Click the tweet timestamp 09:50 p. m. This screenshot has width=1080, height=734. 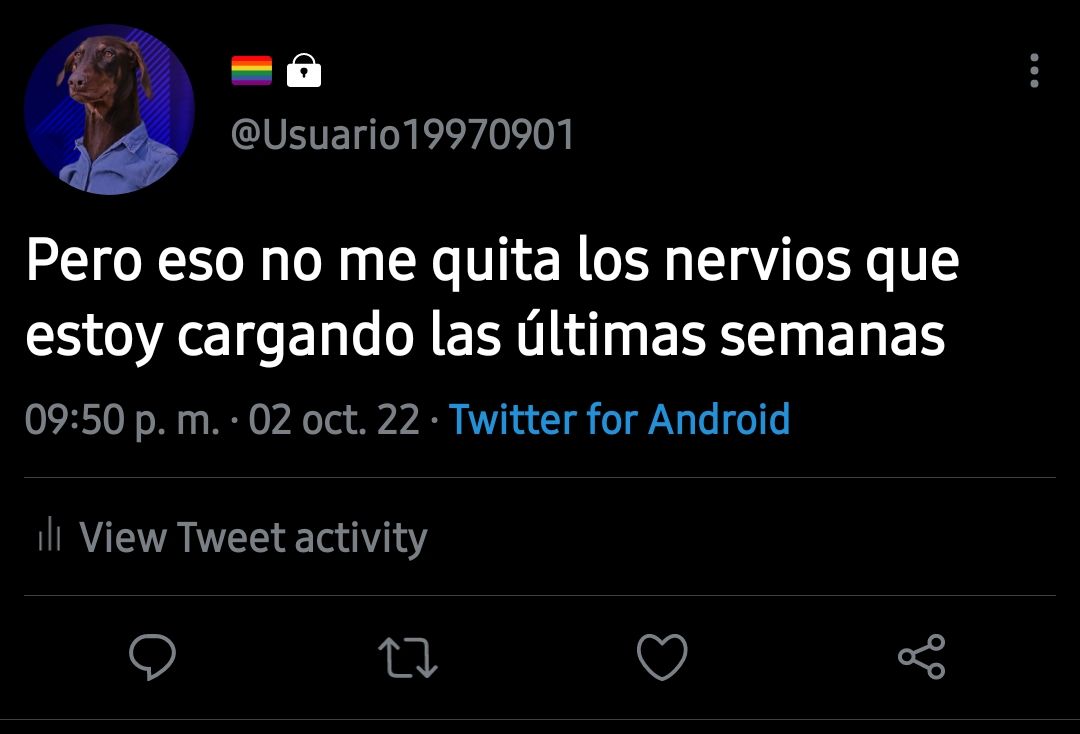pyautogui.click(x=123, y=419)
